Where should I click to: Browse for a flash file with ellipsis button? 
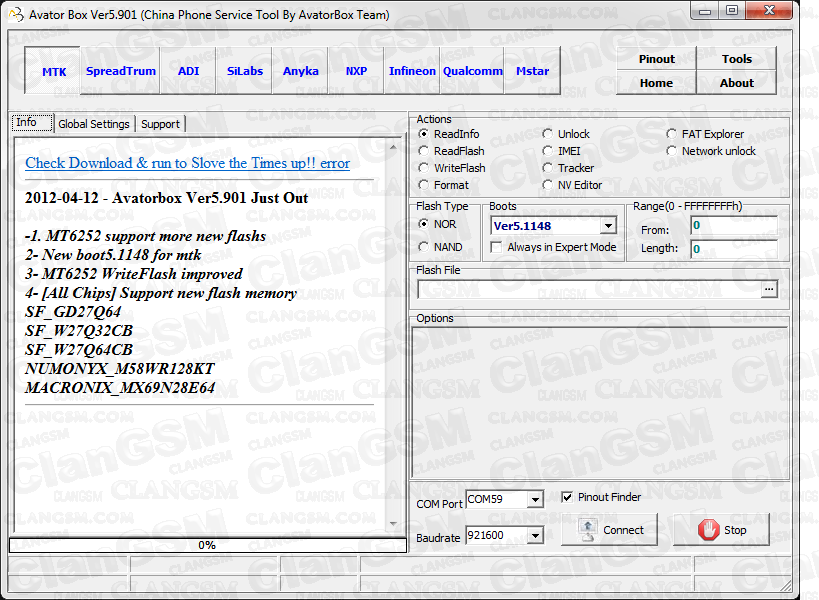click(x=769, y=289)
